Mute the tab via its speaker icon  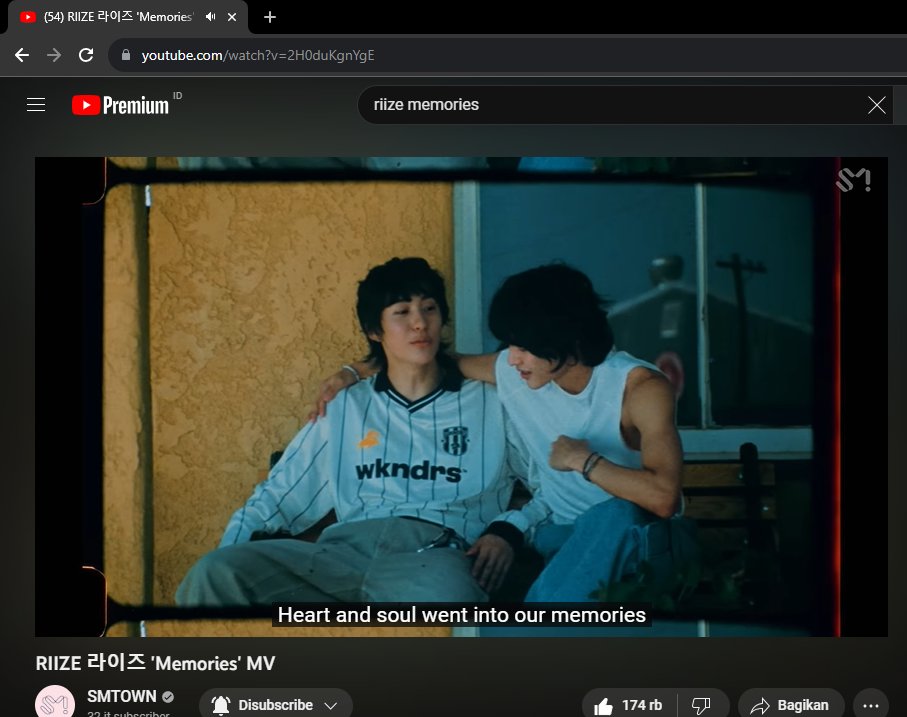tap(208, 16)
